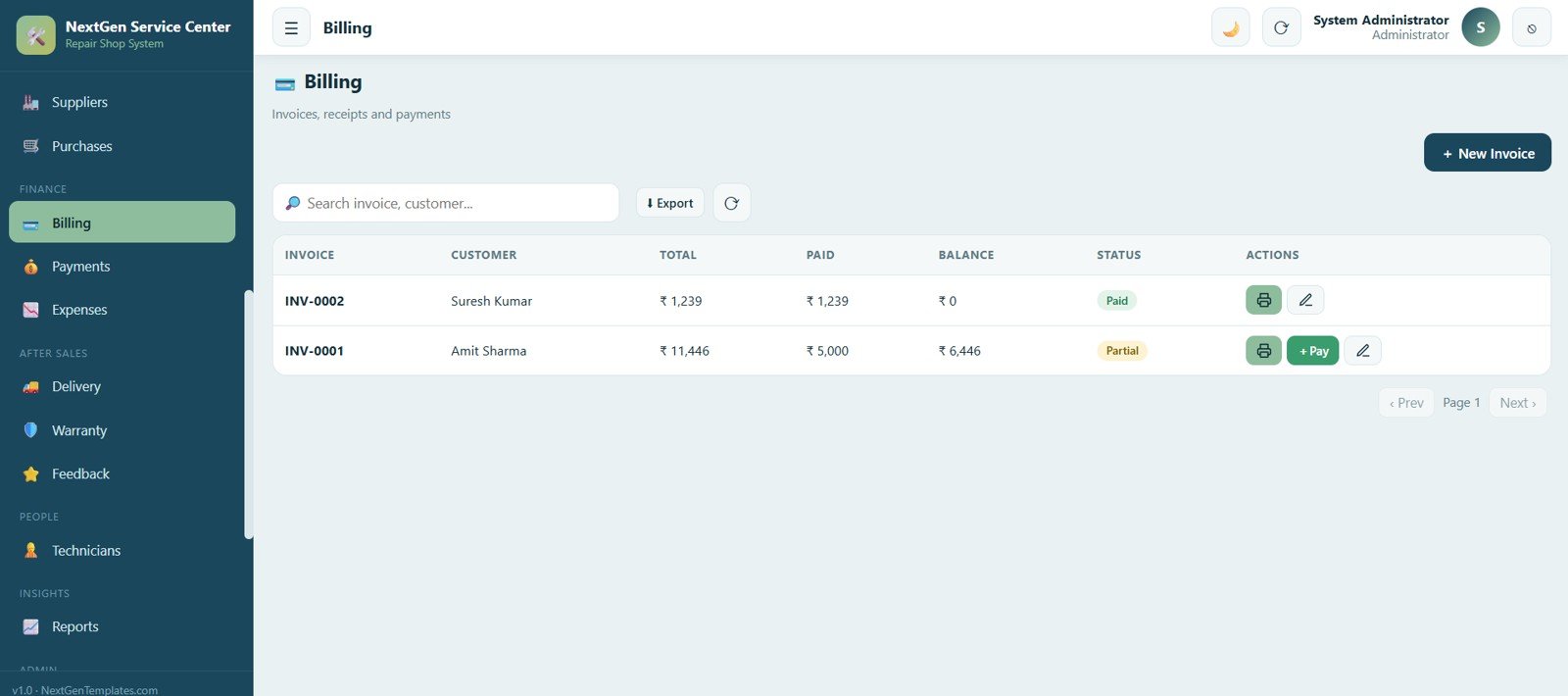Click customer name Amit Sharma
This screenshot has height=696, width=1568.
coord(488,351)
